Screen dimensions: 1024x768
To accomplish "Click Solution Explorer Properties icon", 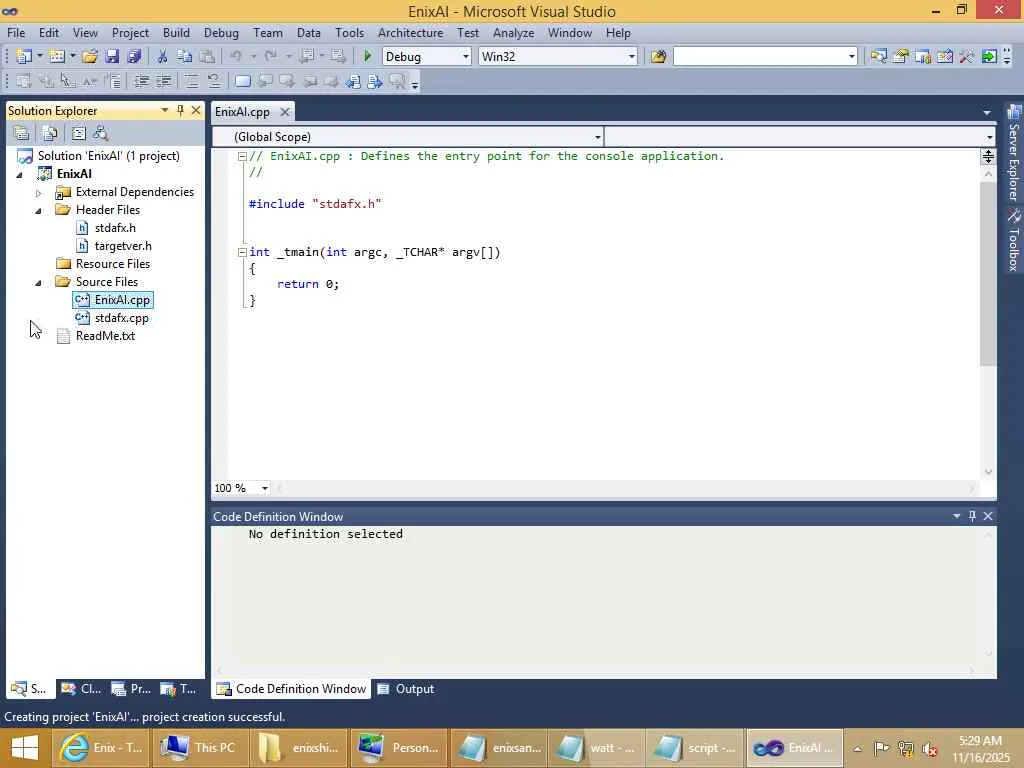I will pyautogui.click(x=22, y=133).
